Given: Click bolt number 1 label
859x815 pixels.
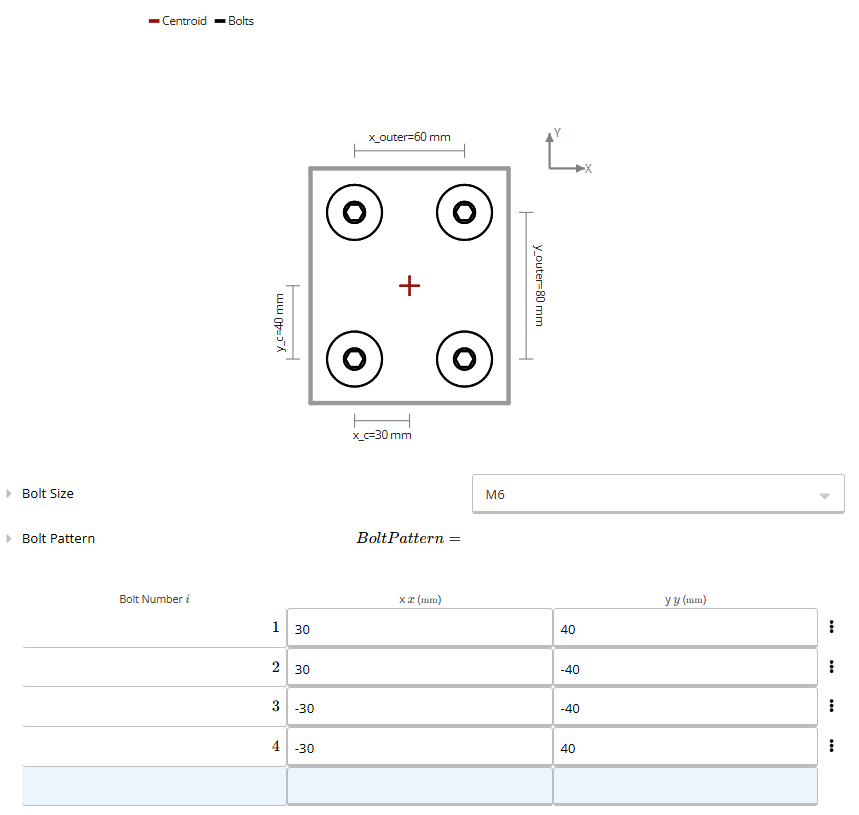Looking at the screenshot, I should [276, 627].
